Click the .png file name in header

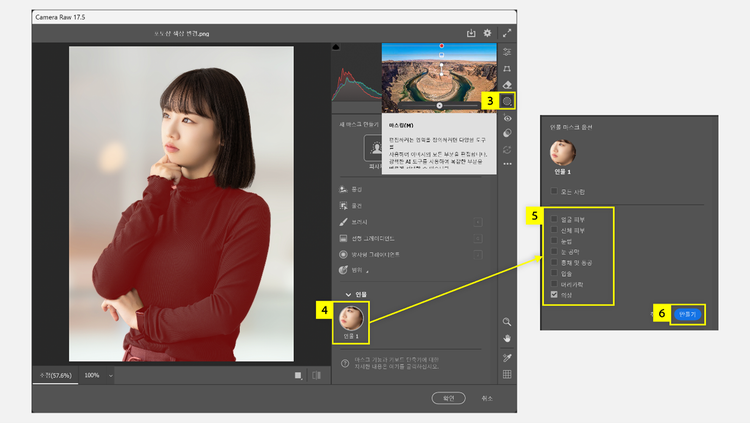tap(181, 33)
